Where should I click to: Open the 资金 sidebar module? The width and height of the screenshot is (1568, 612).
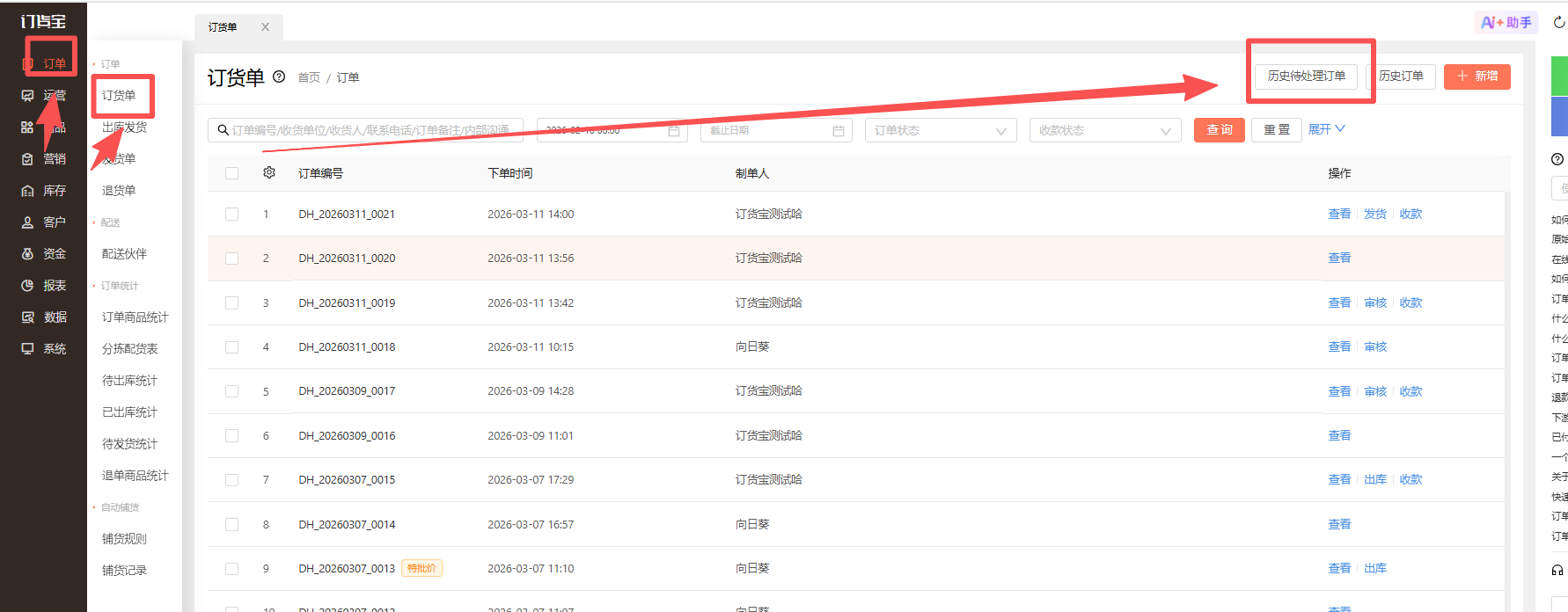44,253
